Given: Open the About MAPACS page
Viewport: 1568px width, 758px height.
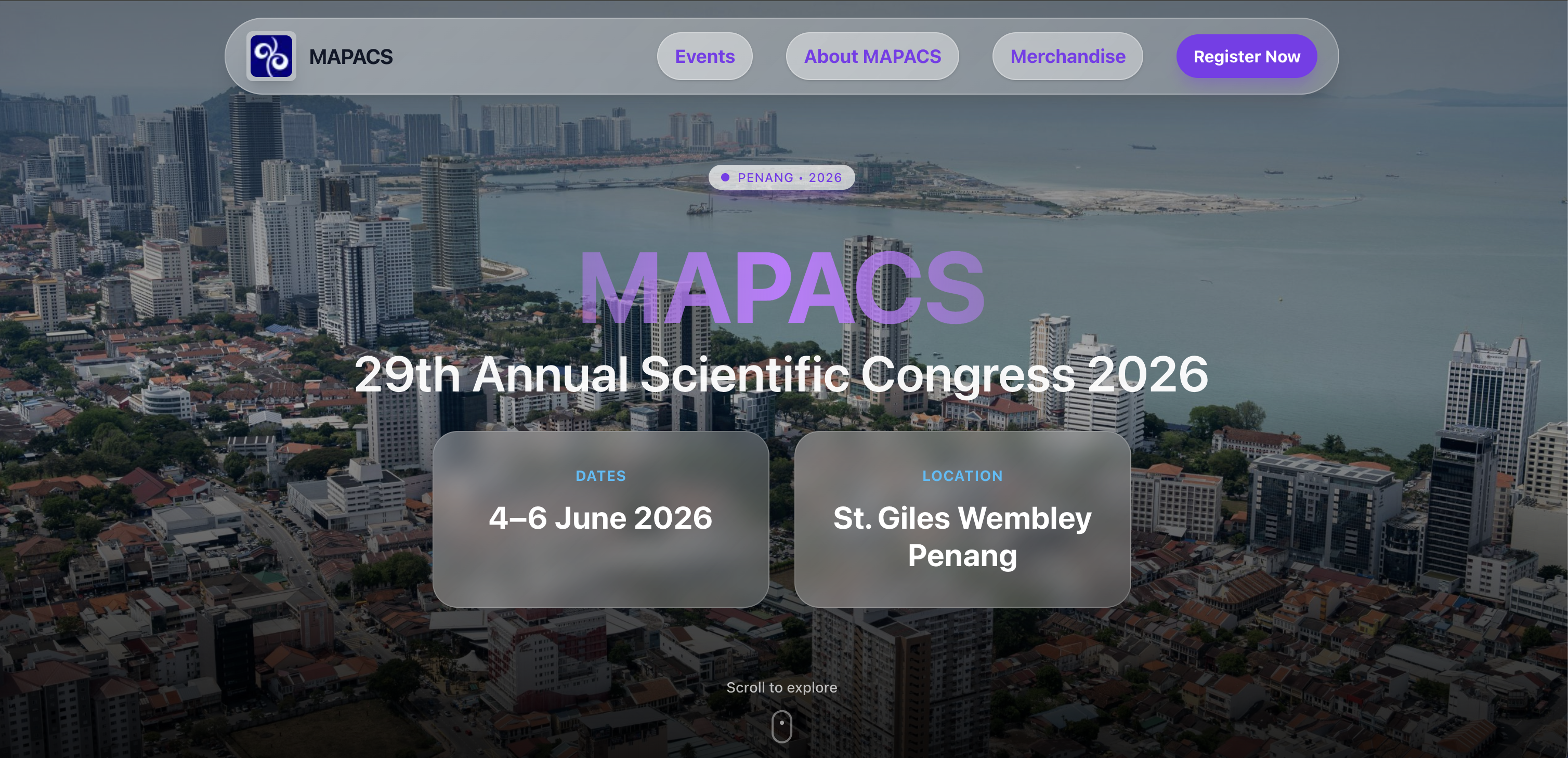Looking at the screenshot, I should [872, 56].
